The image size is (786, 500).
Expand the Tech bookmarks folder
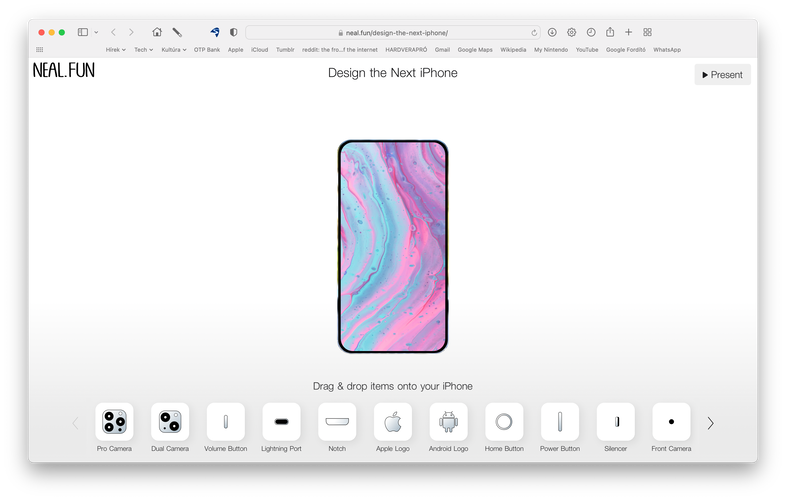point(143,50)
